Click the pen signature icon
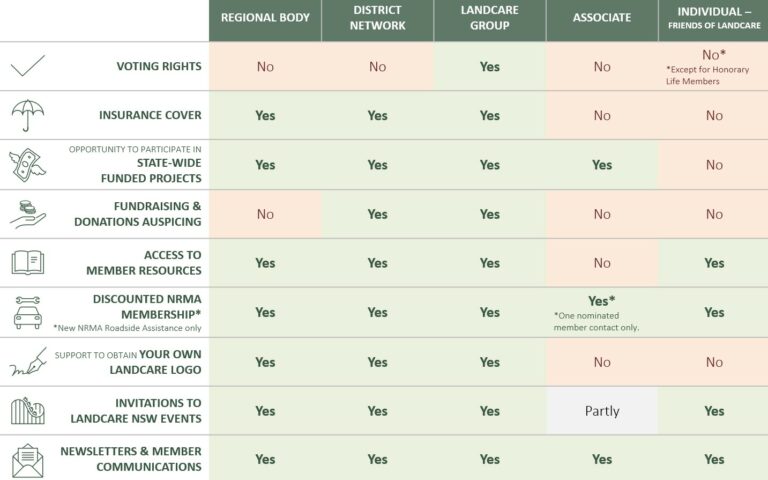 28,362
